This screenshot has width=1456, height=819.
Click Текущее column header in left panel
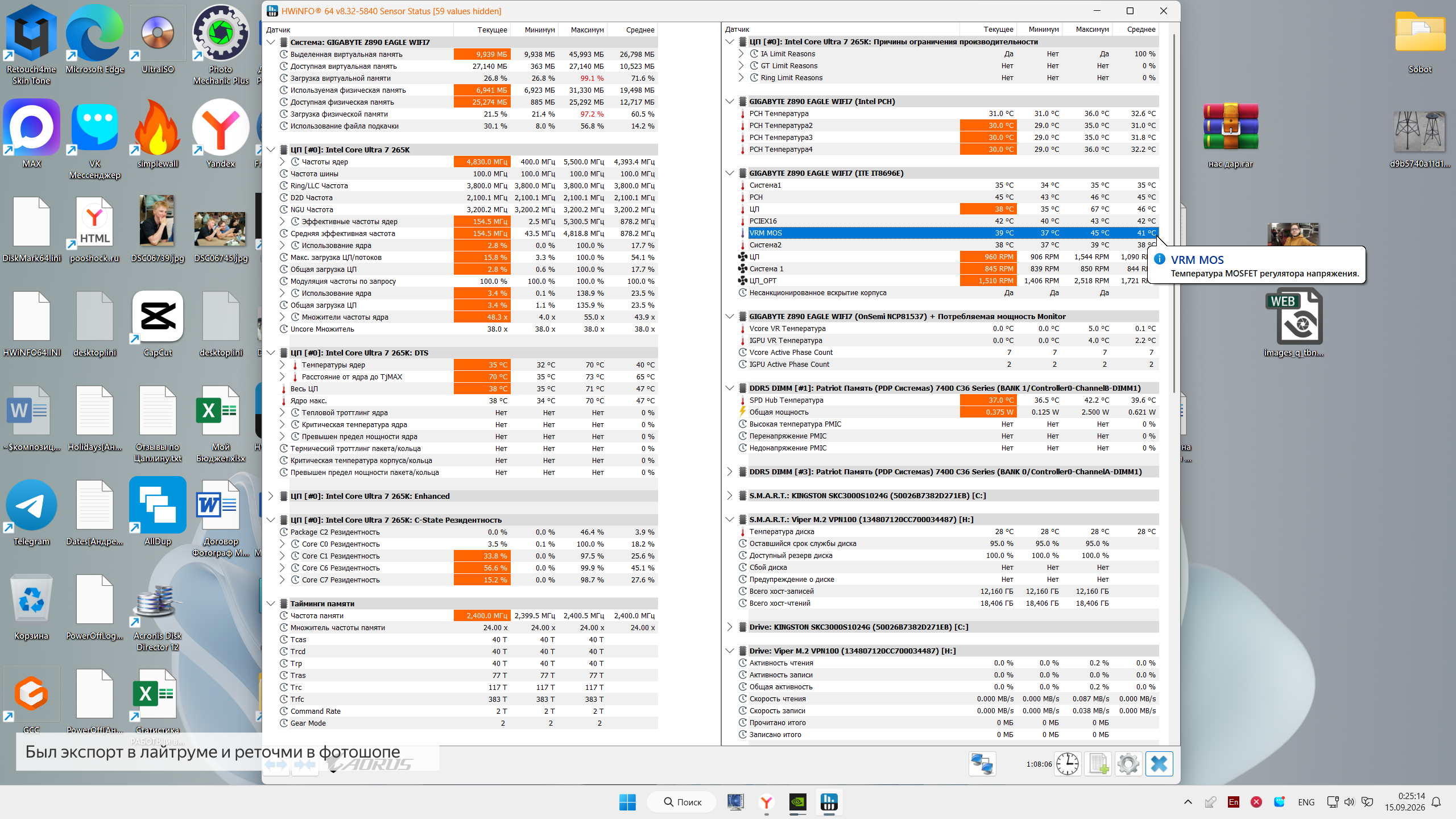(482, 30)
